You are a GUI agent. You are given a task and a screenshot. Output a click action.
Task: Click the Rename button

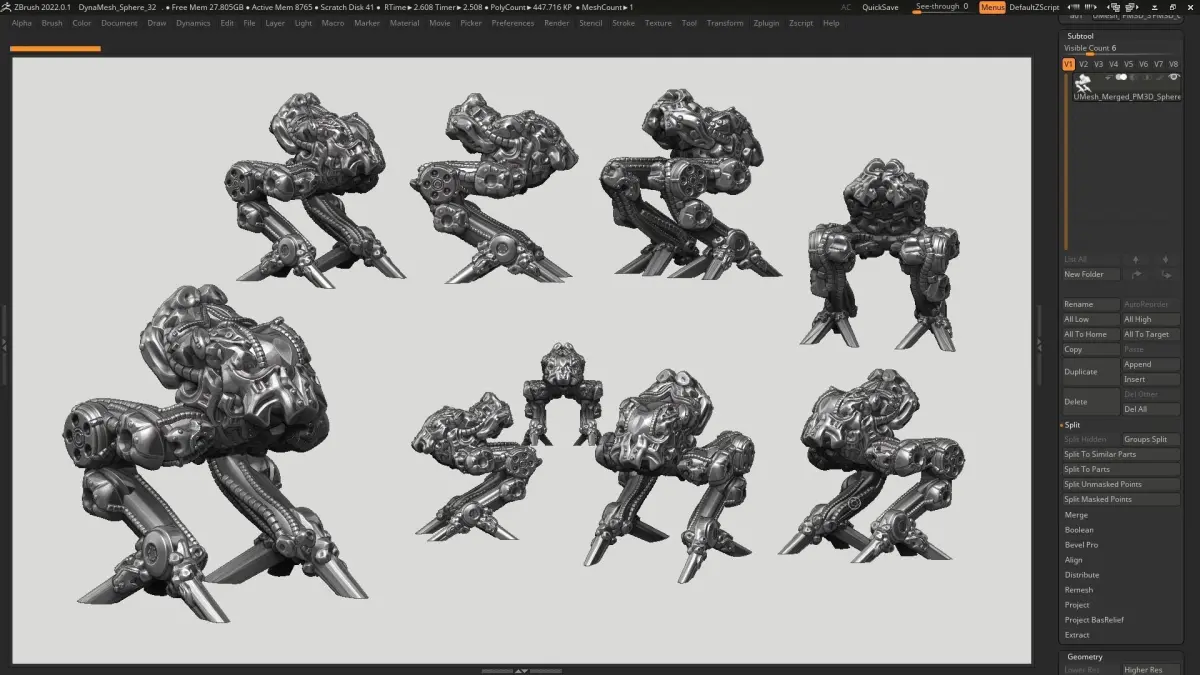(1091, 304)
